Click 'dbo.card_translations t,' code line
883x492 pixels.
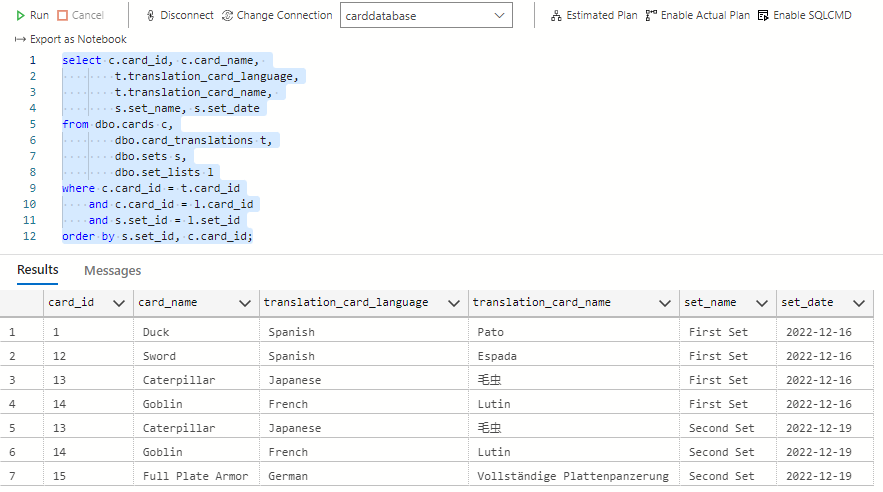(193, 140)
